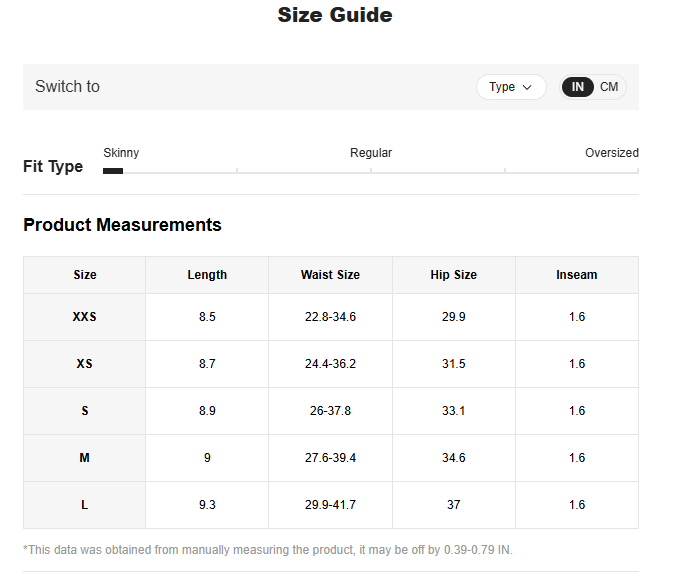
Task: Open the Type dropdown
Action: pyautogui.click(x=510, y=87)
